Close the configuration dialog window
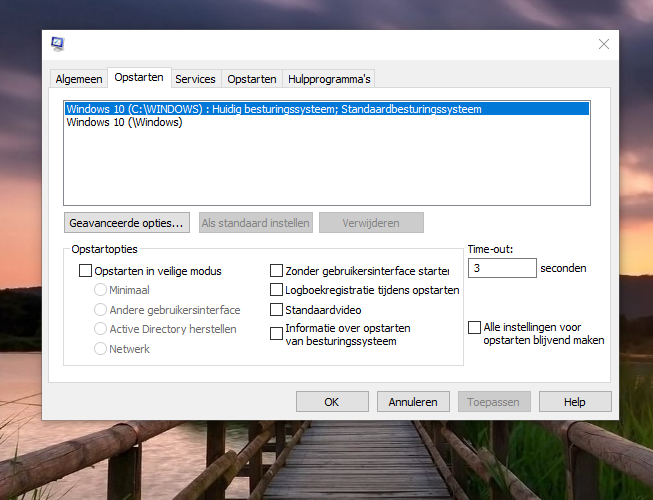 click(603, 44)
